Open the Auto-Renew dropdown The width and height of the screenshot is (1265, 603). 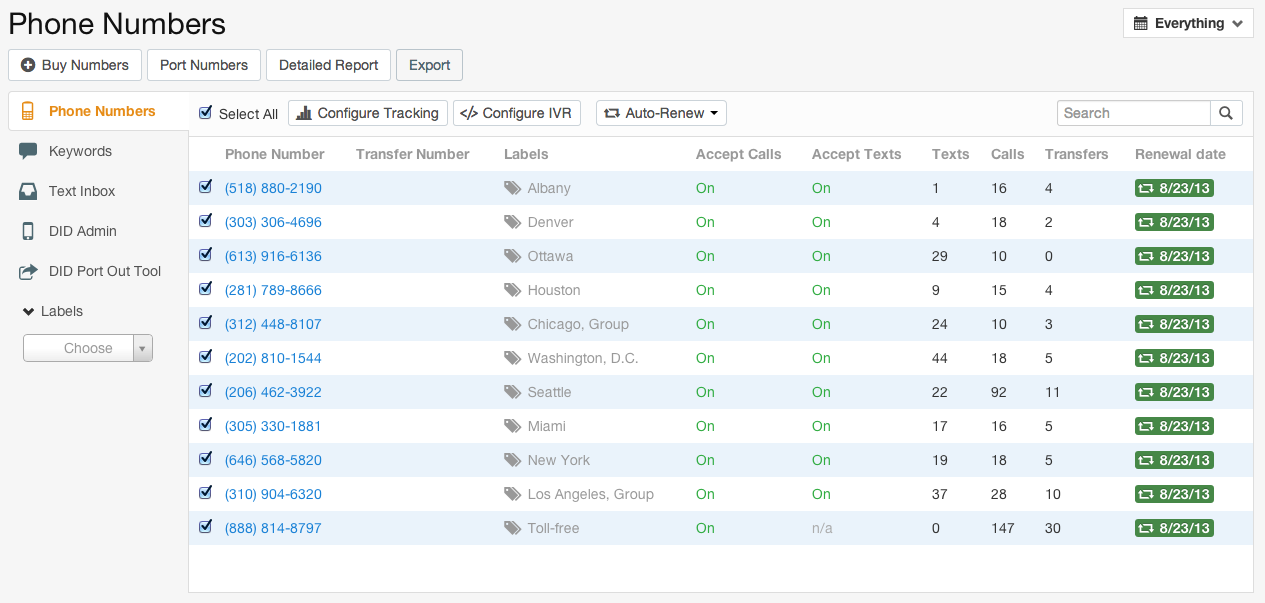click(x=661, y=113)
